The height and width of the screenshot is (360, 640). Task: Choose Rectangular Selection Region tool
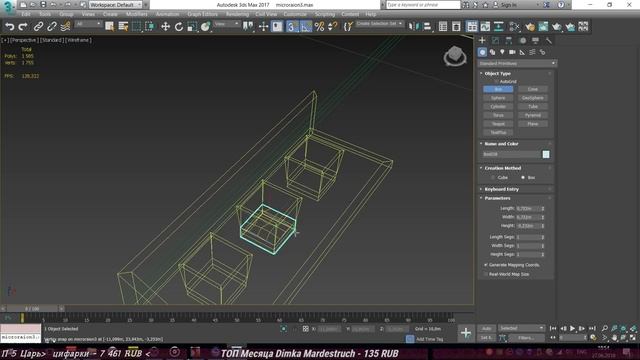(136, 27)
